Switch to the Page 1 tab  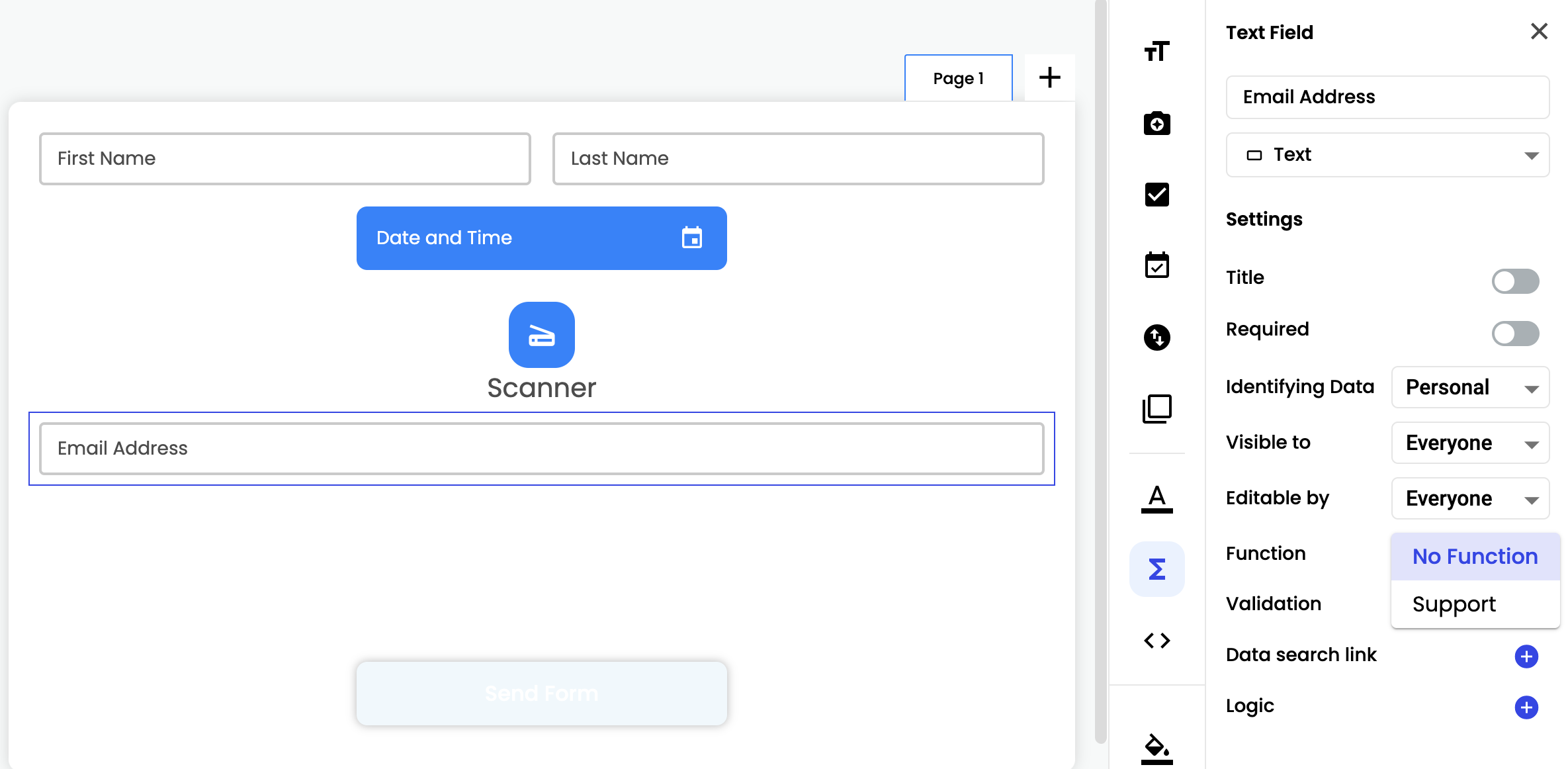958,78
